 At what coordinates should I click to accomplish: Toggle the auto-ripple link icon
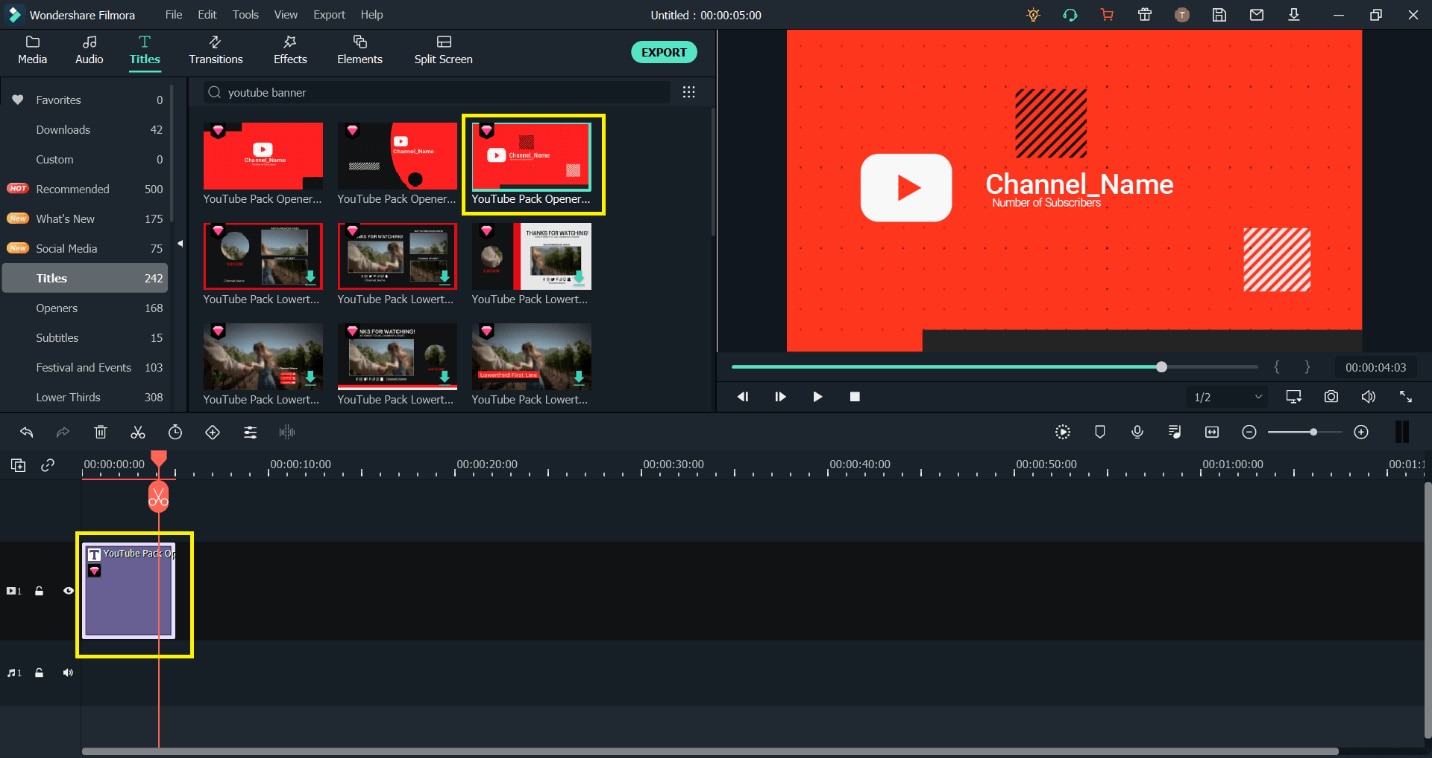coord(47,465)
